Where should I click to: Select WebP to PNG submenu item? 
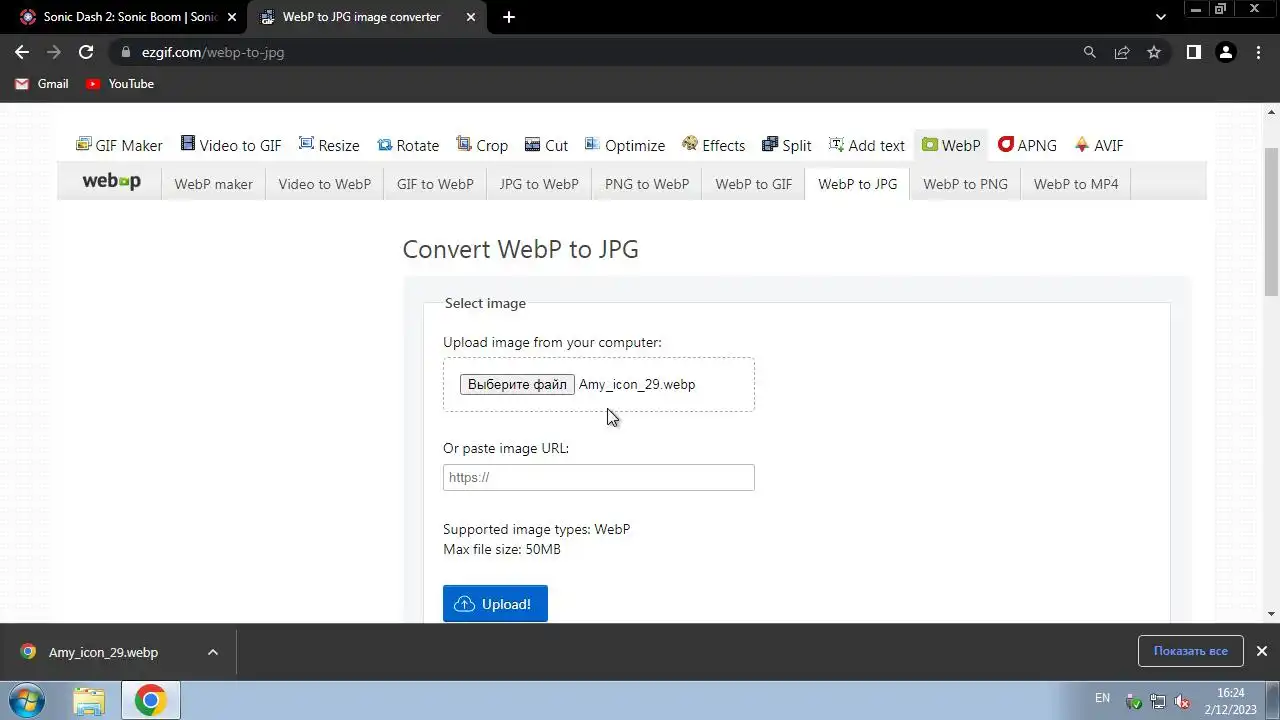click(x=965, y=184)
